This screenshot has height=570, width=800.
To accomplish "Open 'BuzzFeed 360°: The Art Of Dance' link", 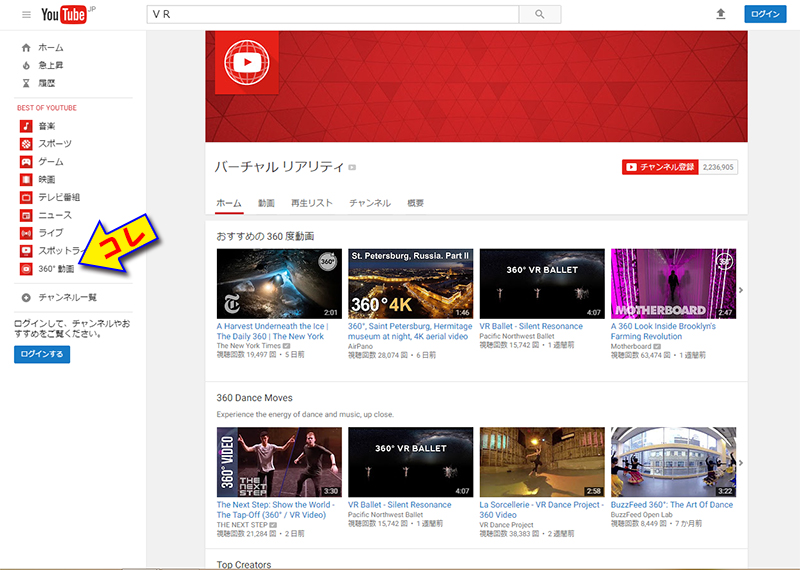I will [671, 505].
